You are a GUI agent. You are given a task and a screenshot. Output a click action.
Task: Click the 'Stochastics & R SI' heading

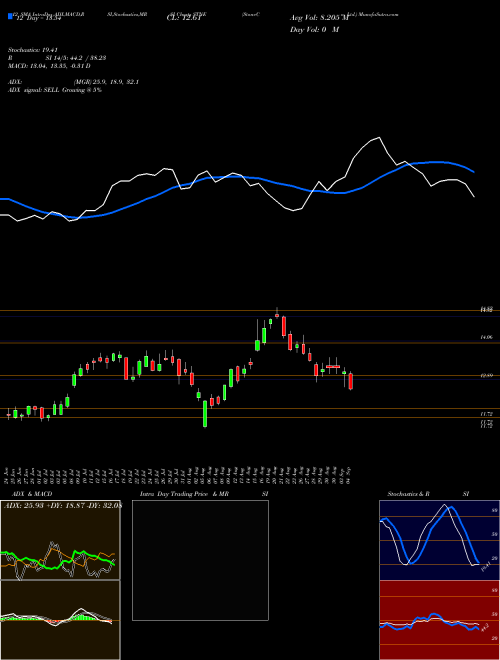click(x=428, y=494)
